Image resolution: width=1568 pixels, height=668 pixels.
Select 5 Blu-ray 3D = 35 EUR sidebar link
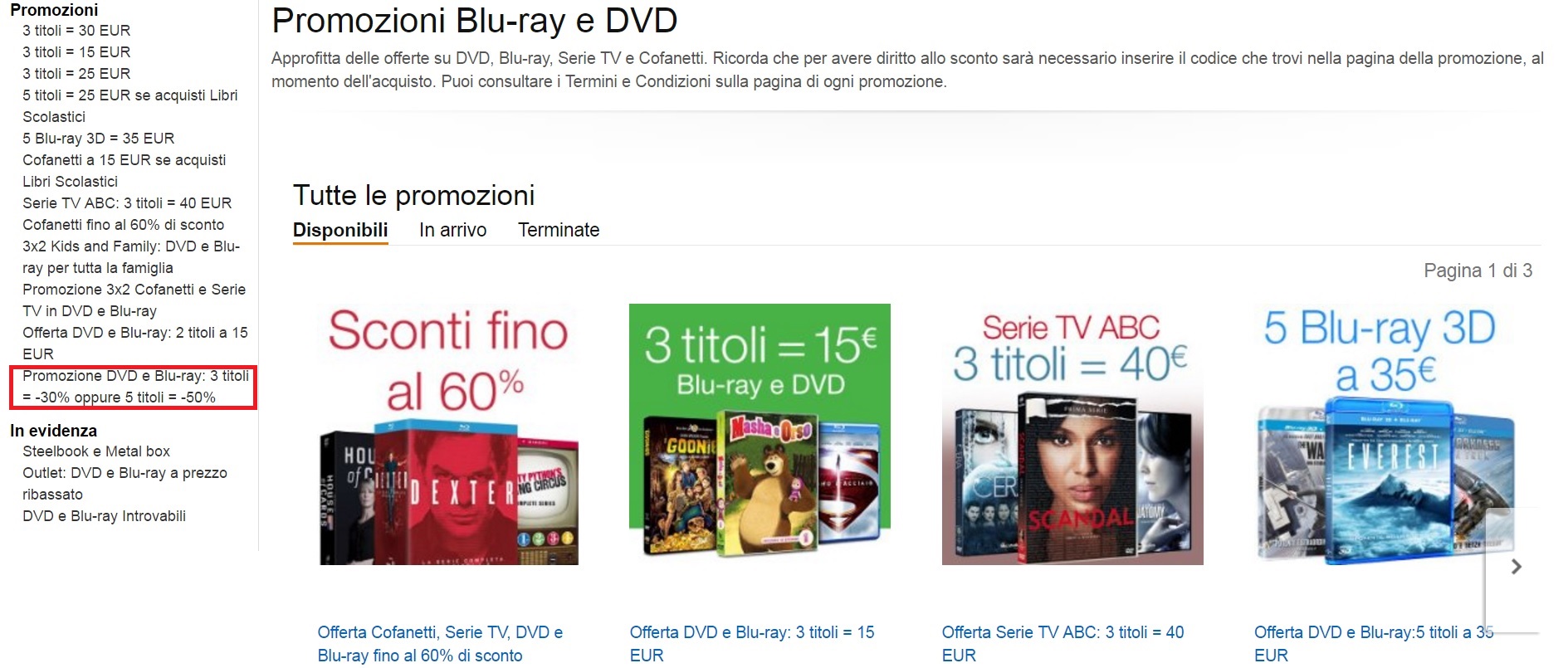pos(98,139)
